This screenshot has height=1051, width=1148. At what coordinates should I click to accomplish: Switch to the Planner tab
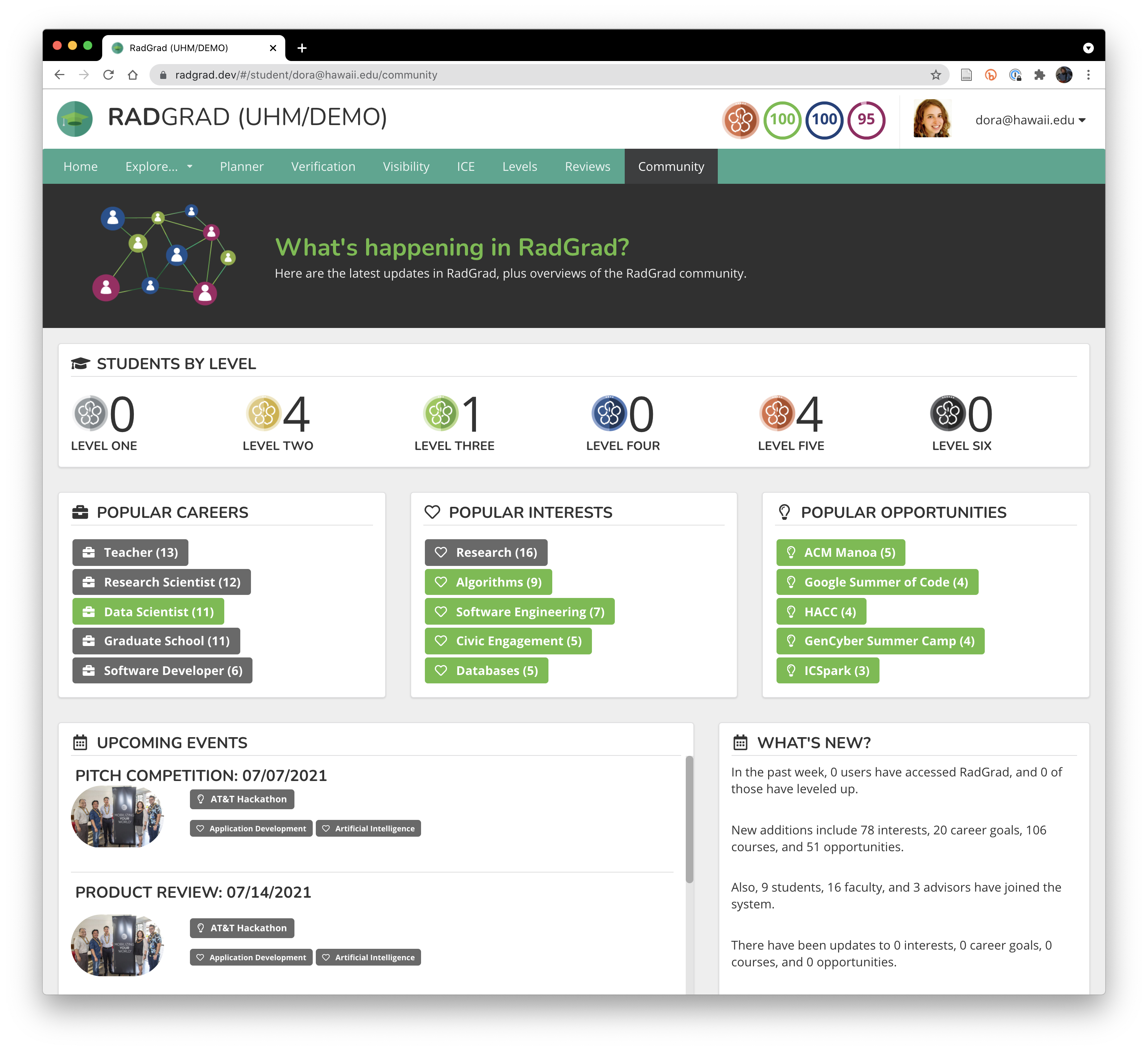(241, 166)
